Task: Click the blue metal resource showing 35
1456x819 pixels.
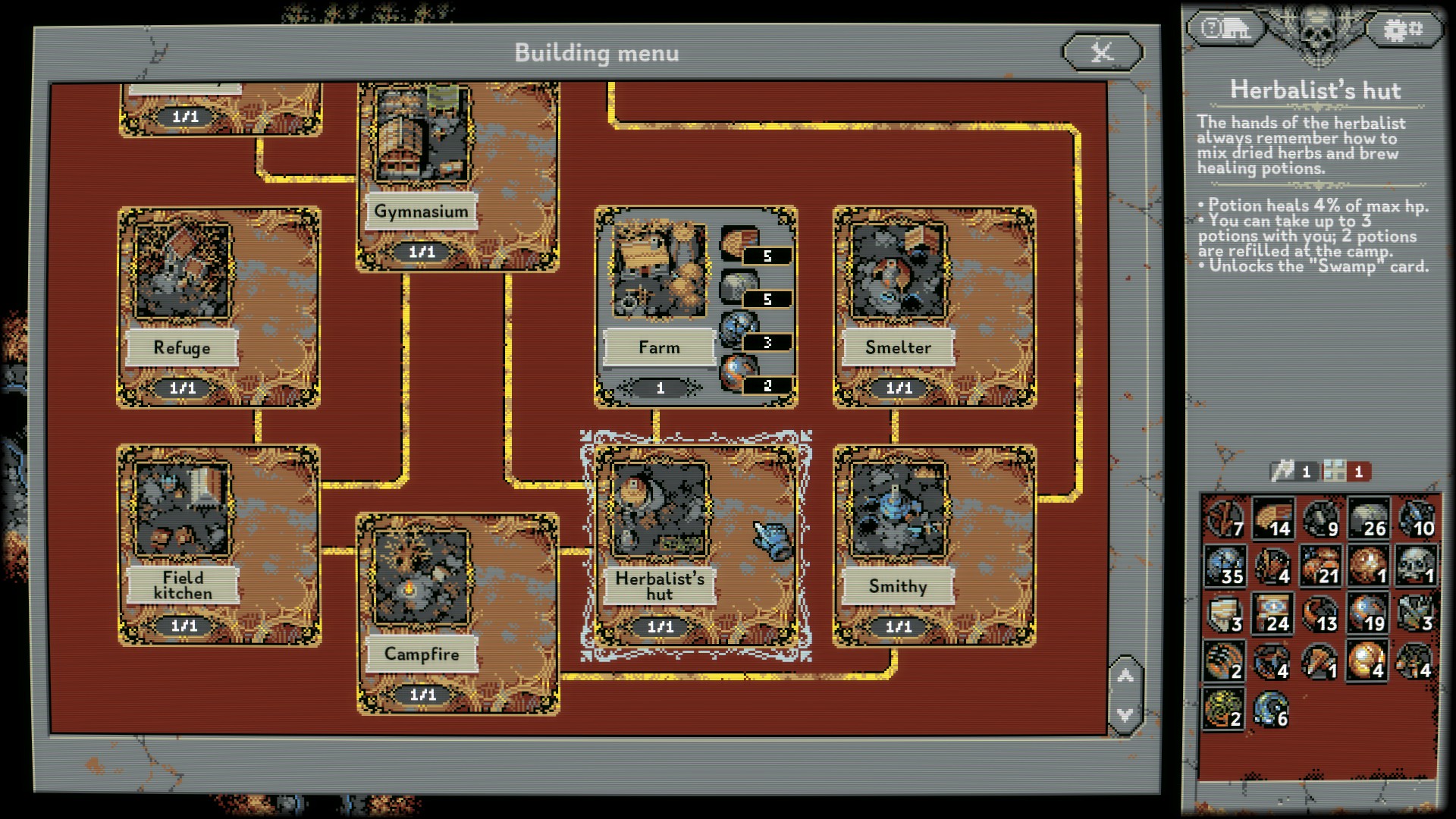Action: 1224,566
